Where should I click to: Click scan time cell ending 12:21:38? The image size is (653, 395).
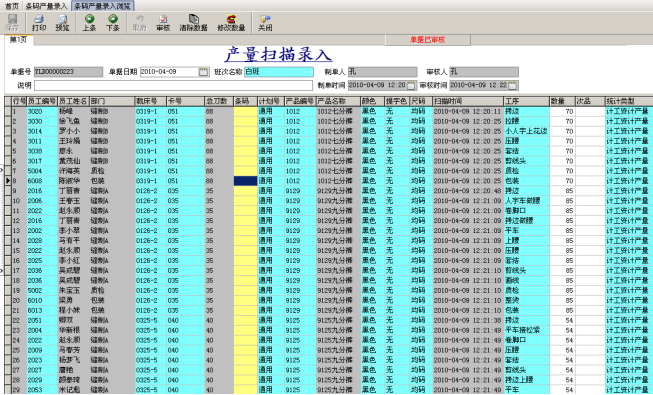(x=468, y=320)
